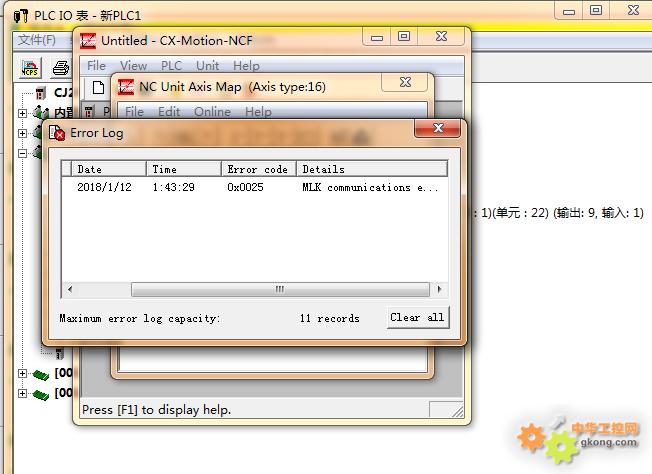Open File menu in NC Unit Axis Map window
652x474 pixels.
pos(134,112)
